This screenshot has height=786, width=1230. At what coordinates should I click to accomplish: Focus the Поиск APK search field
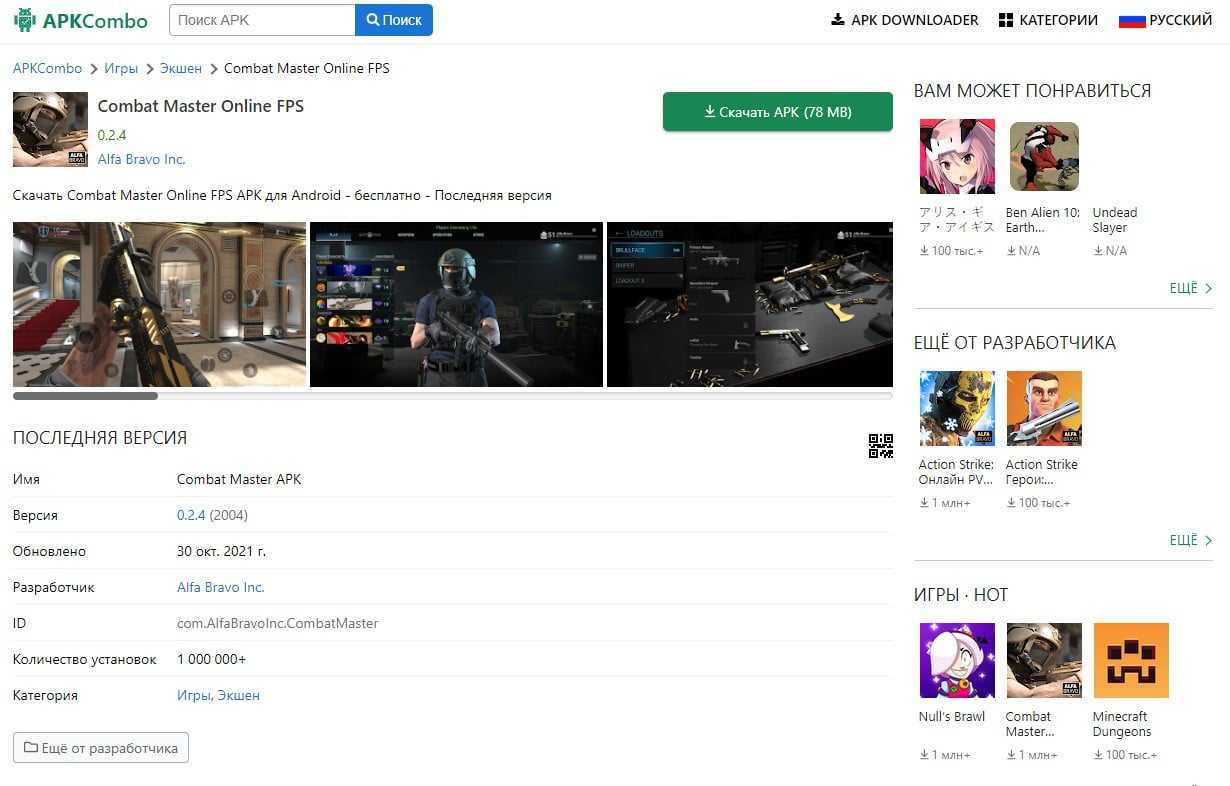[262, 20]
